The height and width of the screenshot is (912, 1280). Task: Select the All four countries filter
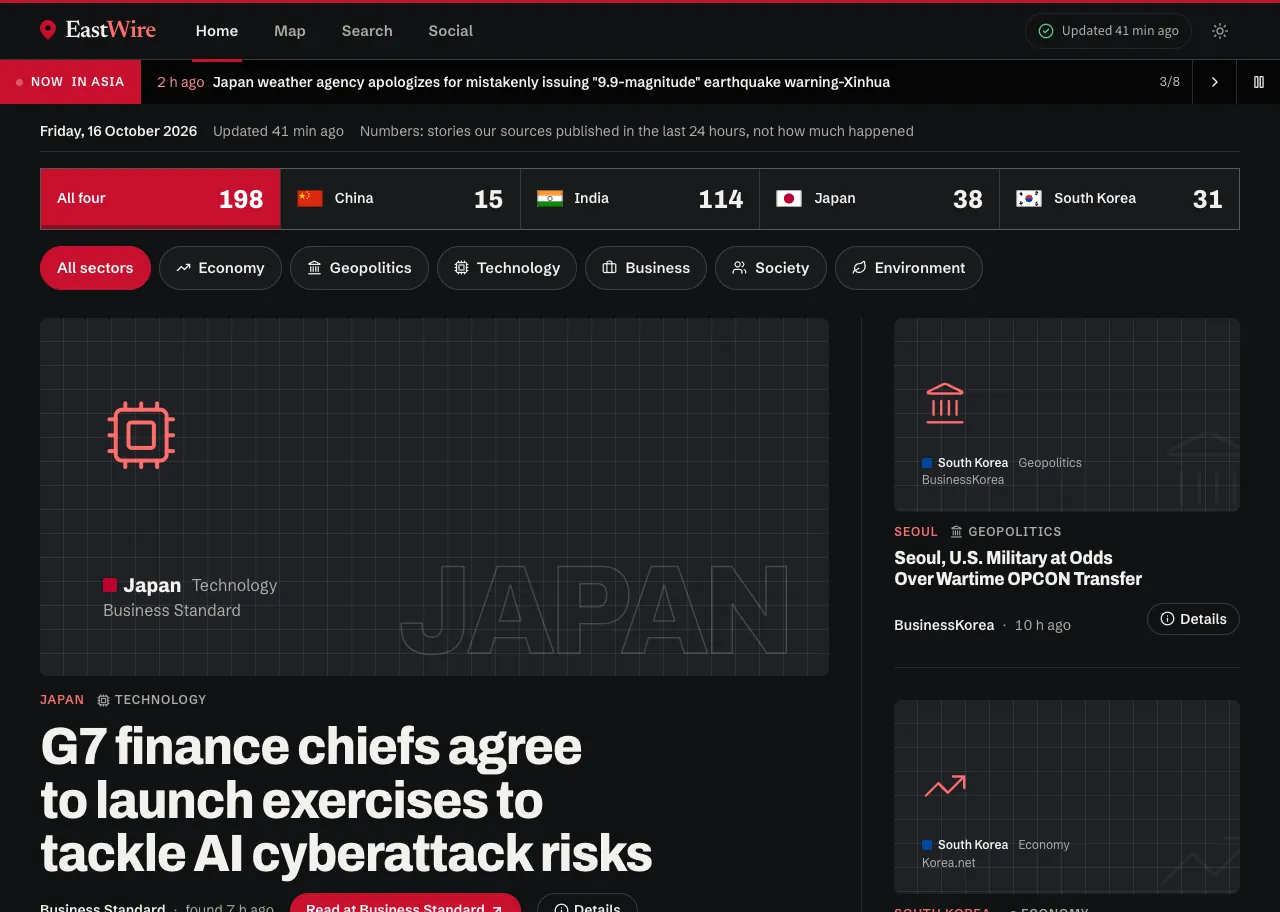160,199
